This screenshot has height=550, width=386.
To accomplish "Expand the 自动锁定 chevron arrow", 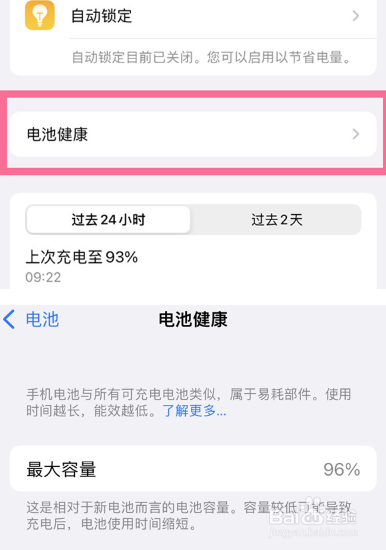I will (355, 16).
